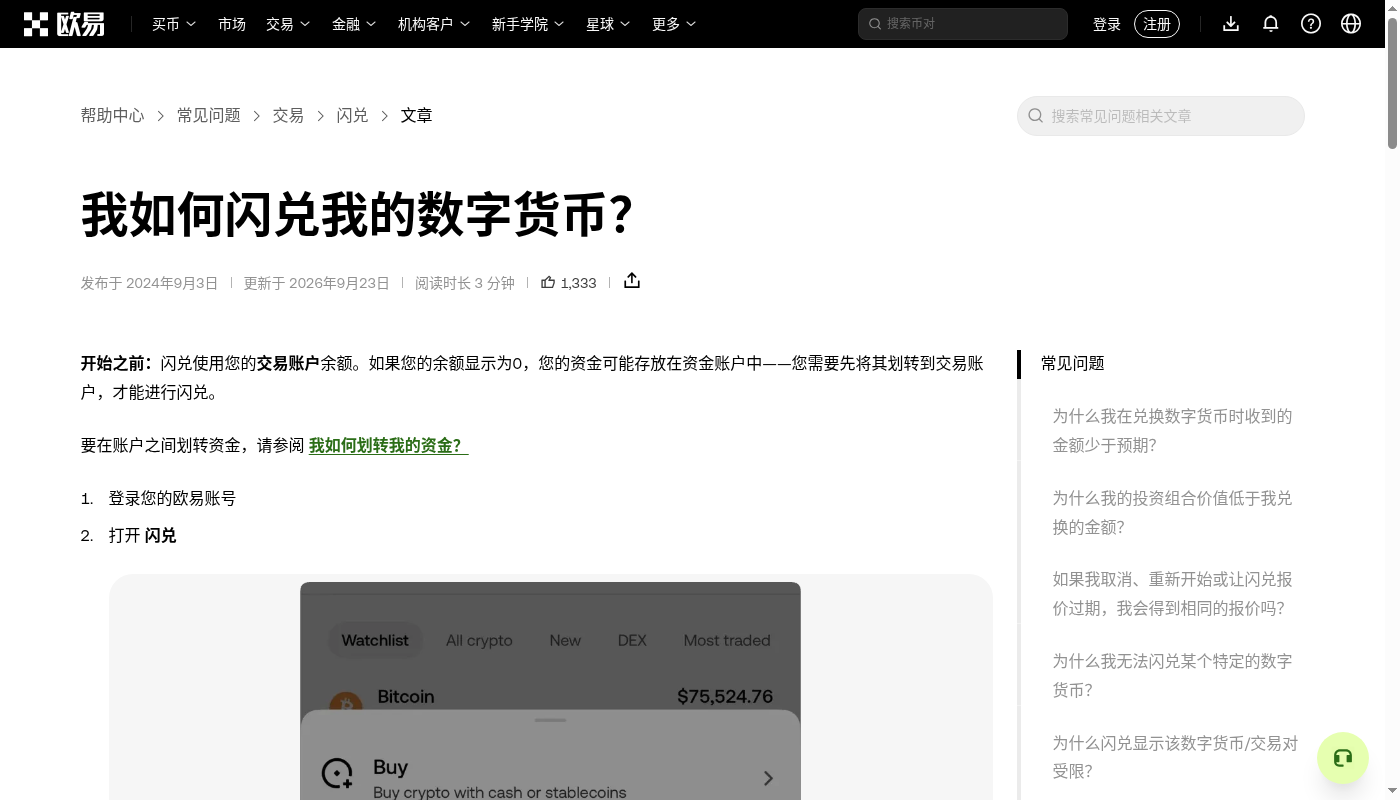The image size is (1400, 800).
Task: Open the notifications bell icon
Action: click(x=1271, y=24)
